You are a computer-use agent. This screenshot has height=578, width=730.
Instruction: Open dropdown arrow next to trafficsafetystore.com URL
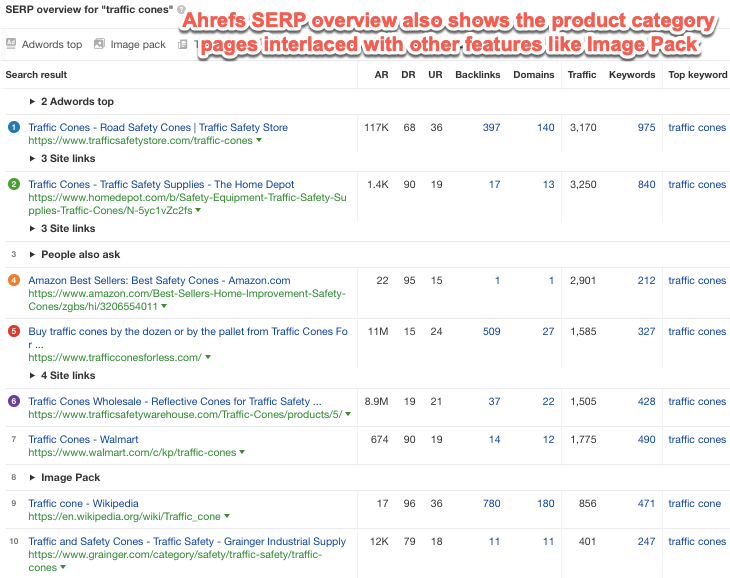pos(259,141)
